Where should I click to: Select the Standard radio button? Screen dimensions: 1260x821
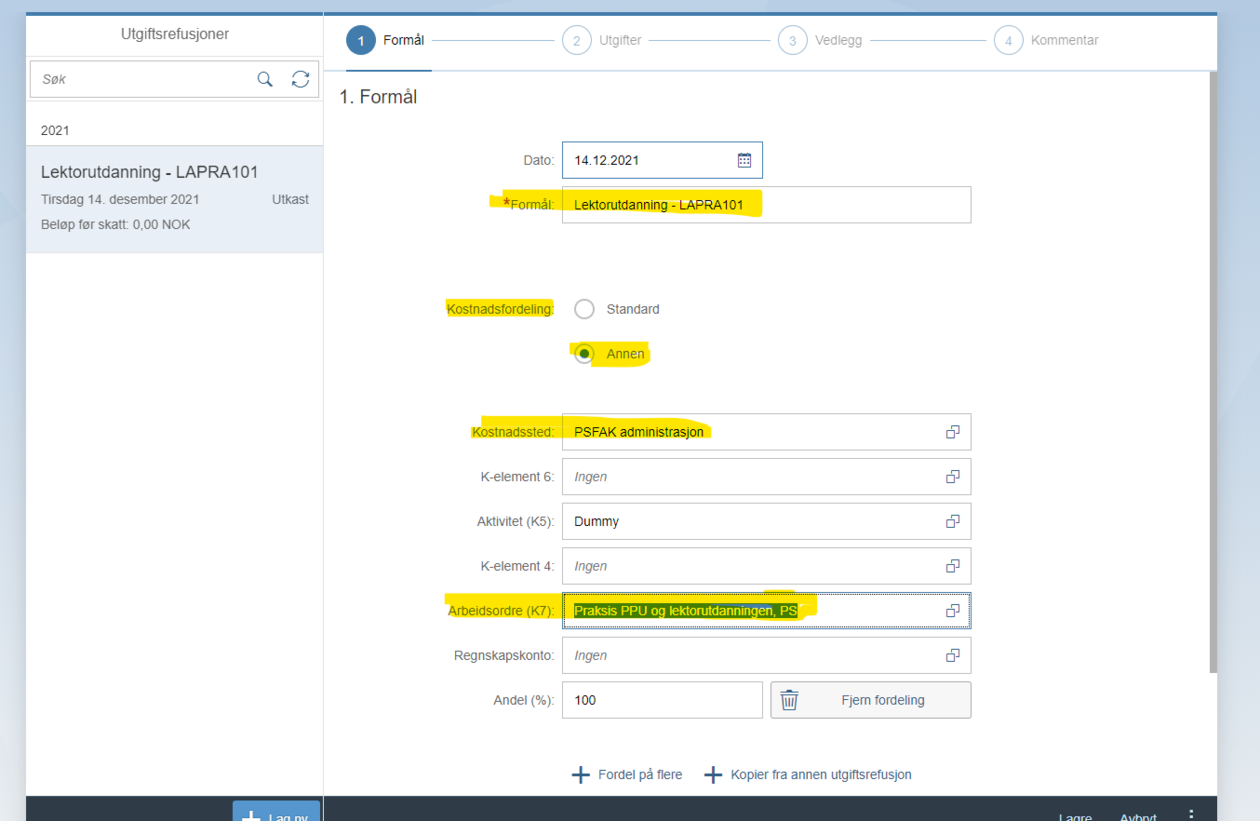584,309
